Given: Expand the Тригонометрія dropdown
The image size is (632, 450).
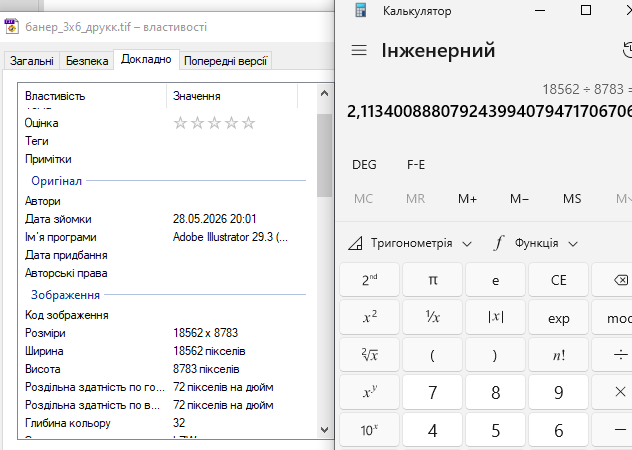Looking at the screenshot, I should click(410, 243).
